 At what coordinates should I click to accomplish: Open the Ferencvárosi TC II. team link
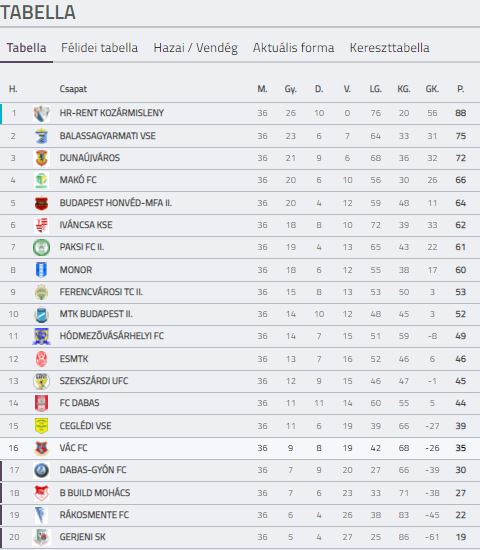tap(101, 292)
